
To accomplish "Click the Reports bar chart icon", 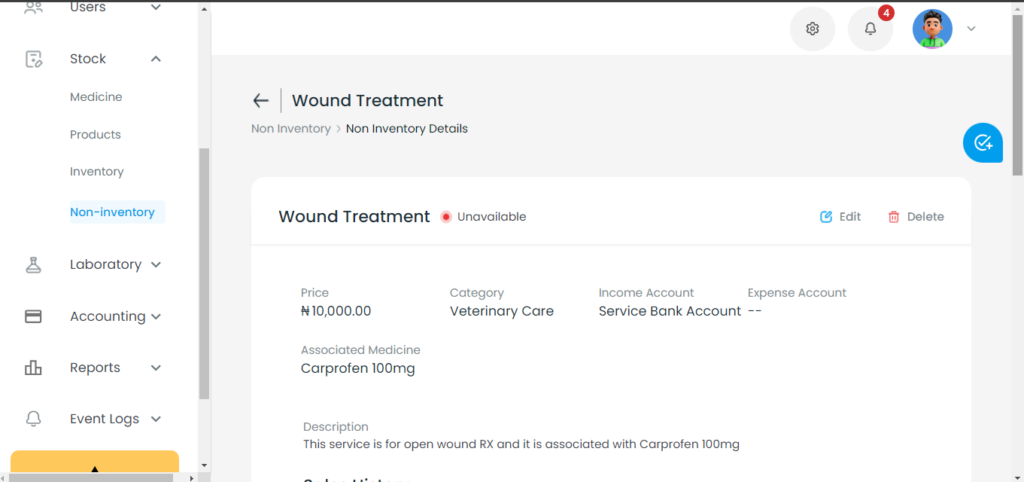I will point(33,368).
